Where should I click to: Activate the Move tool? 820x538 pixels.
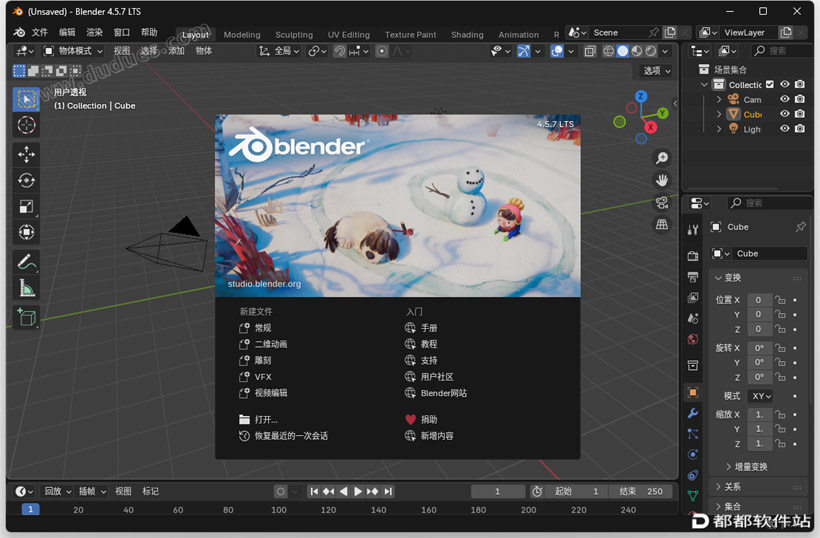(x=26, y=154)
